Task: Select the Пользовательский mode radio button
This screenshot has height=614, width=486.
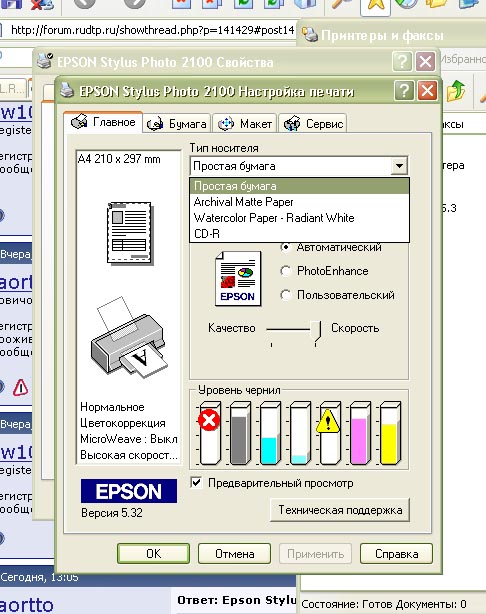Action: [x=286, y=295]
